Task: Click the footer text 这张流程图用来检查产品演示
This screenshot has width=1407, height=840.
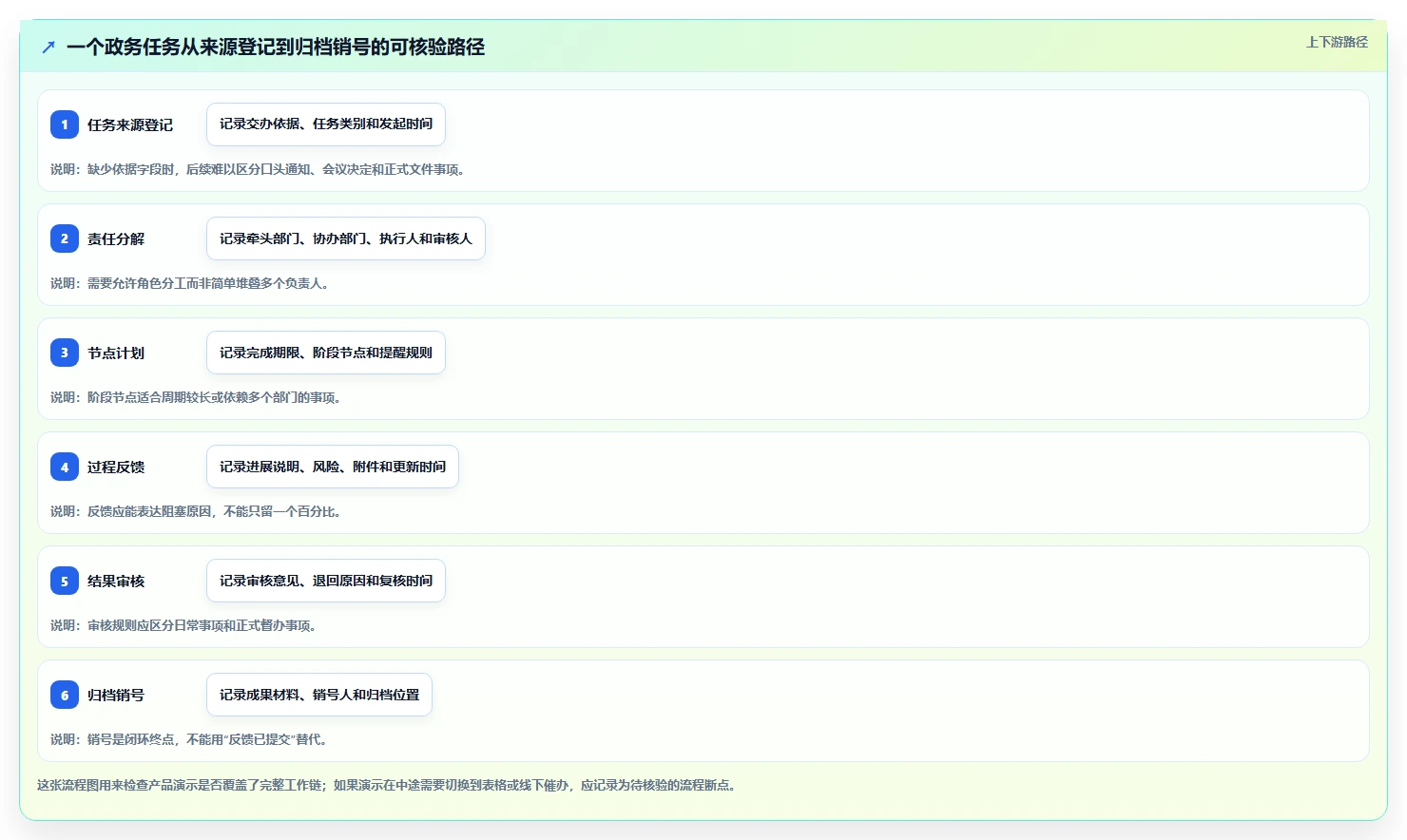Action: pos(387,785)
